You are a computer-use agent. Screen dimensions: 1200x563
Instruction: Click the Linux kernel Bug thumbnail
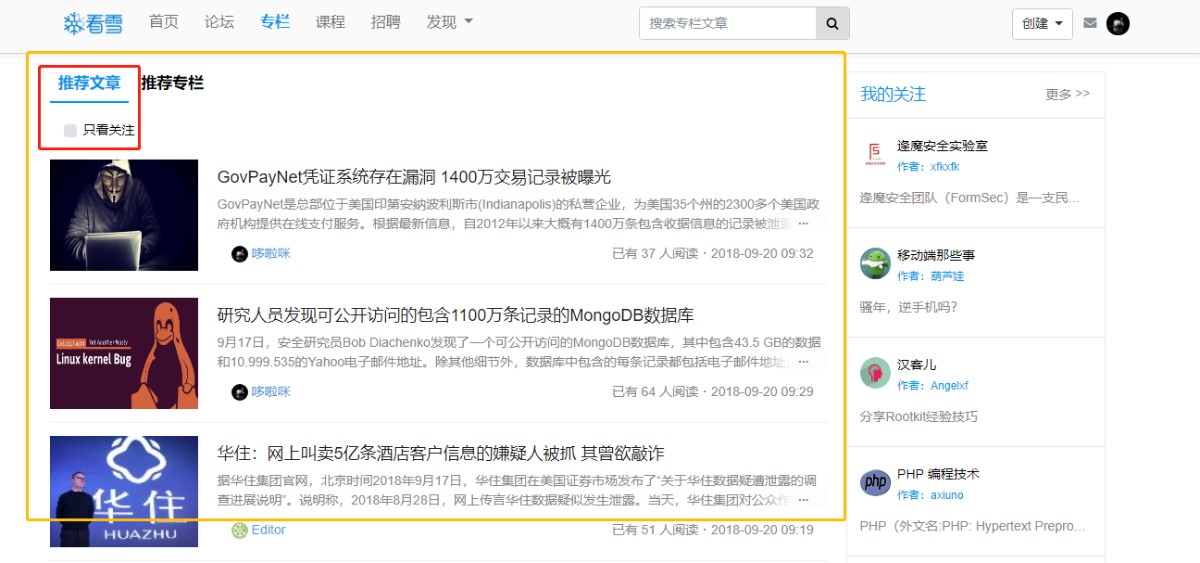point(124,353)
